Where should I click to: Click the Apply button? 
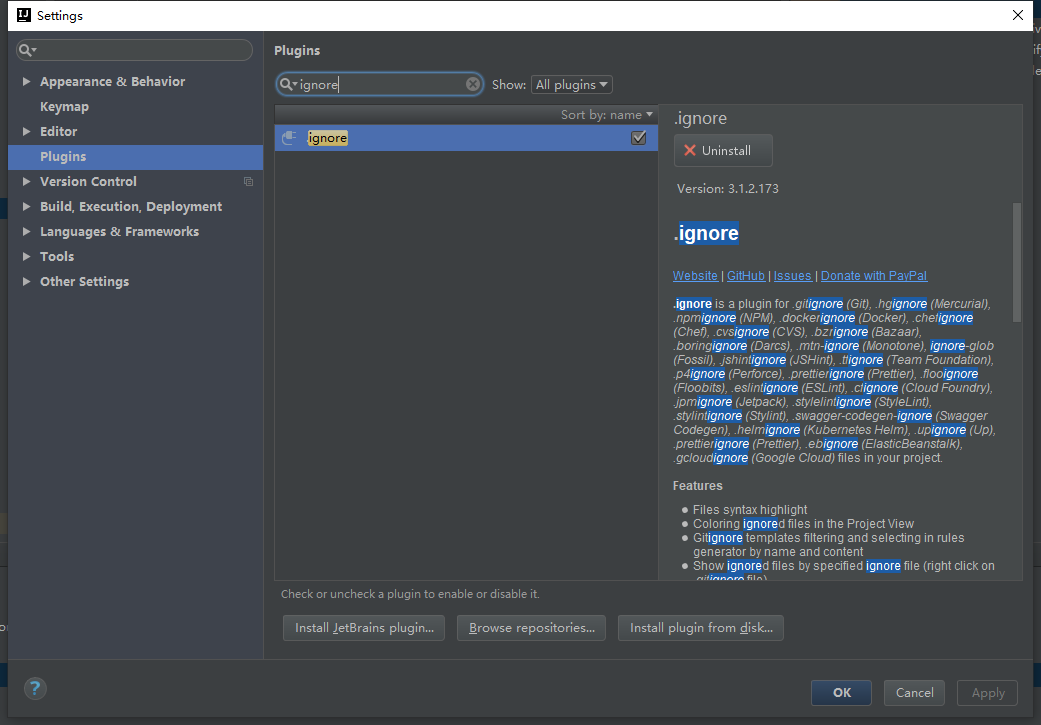tap(987, 692)
